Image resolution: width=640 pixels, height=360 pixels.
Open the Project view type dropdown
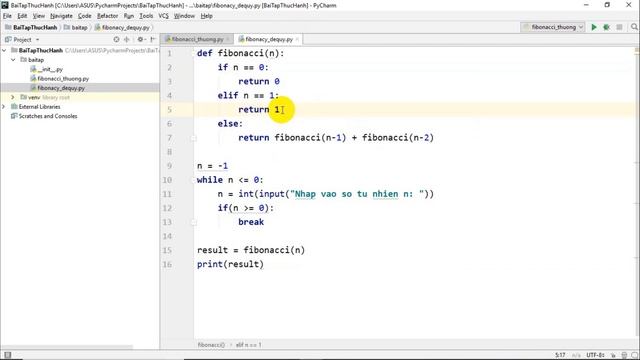38,40
